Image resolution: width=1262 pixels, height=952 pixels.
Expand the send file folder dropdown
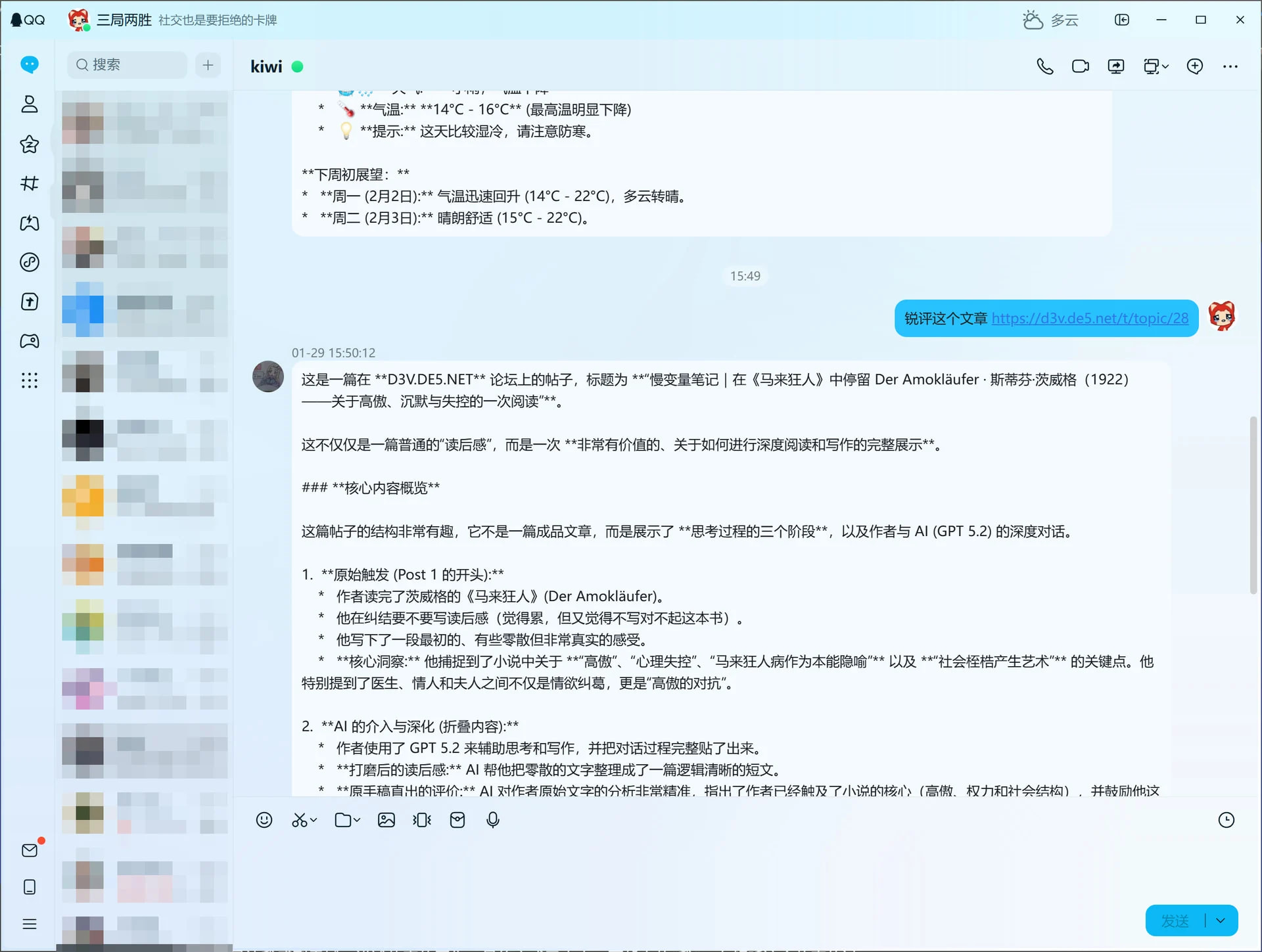(357, 820)
